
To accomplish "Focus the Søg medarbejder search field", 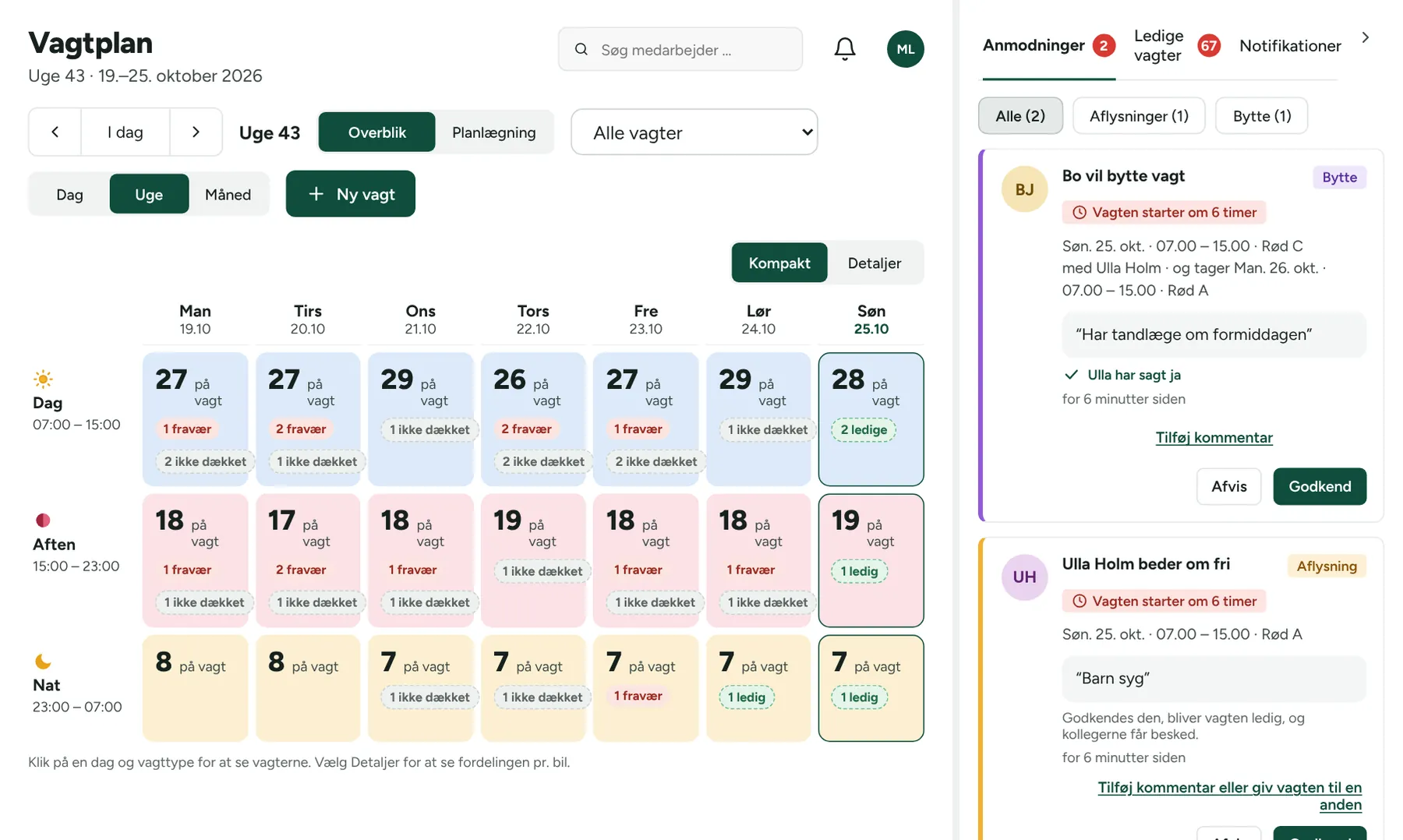I will pos(680,49).
